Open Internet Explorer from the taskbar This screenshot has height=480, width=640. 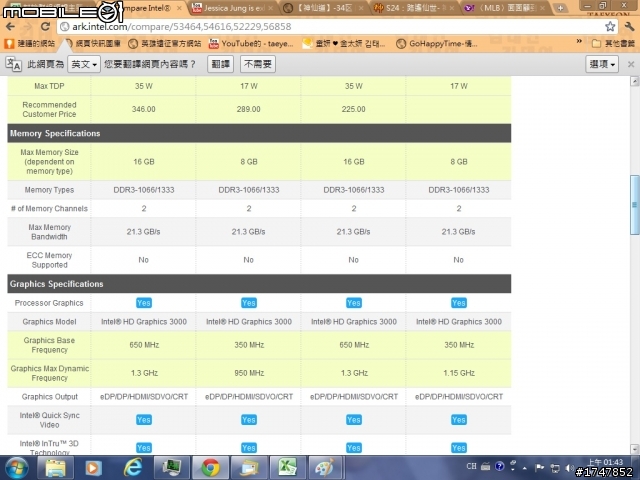133,468
